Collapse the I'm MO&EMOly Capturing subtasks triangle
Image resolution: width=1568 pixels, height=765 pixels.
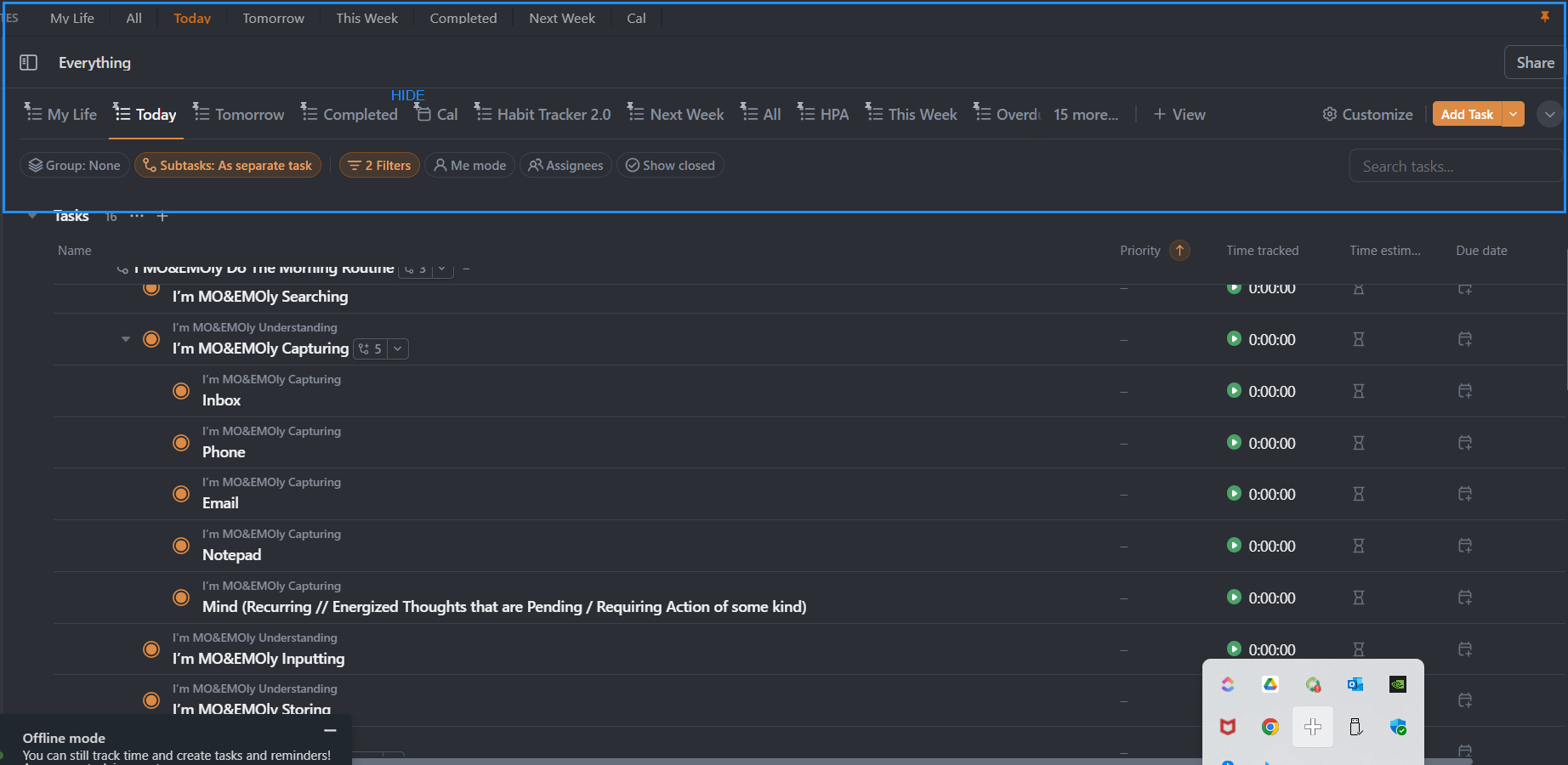pos(126,339)
